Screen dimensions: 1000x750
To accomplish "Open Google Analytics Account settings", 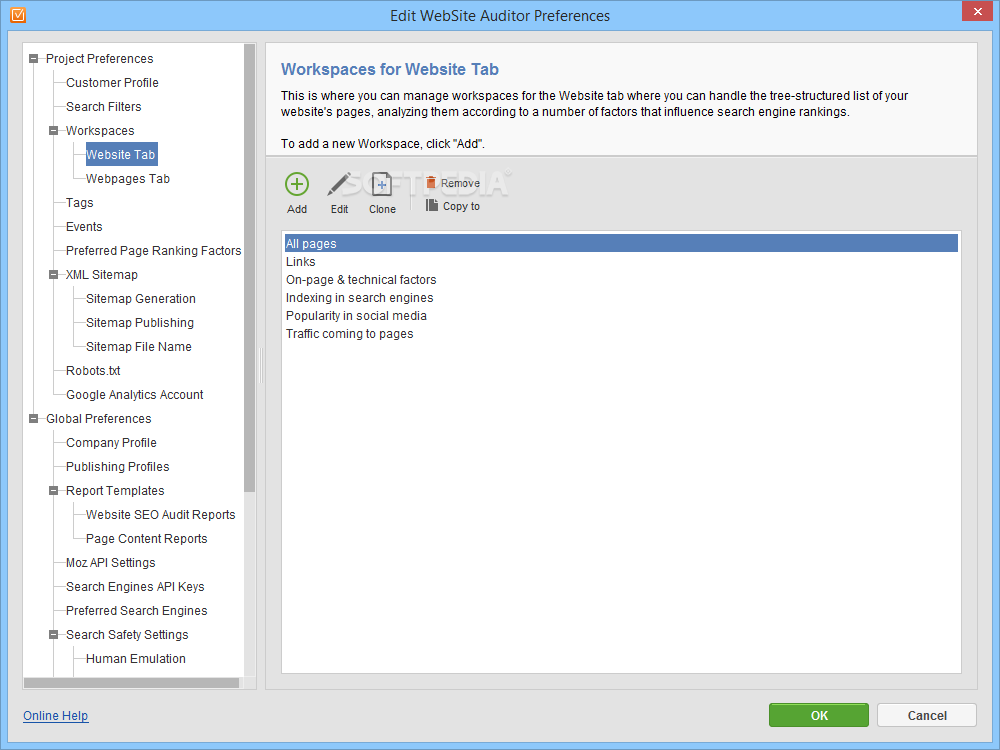I will coord(135,395).
